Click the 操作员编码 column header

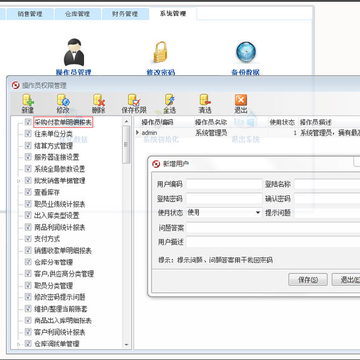tap(166, 122)
